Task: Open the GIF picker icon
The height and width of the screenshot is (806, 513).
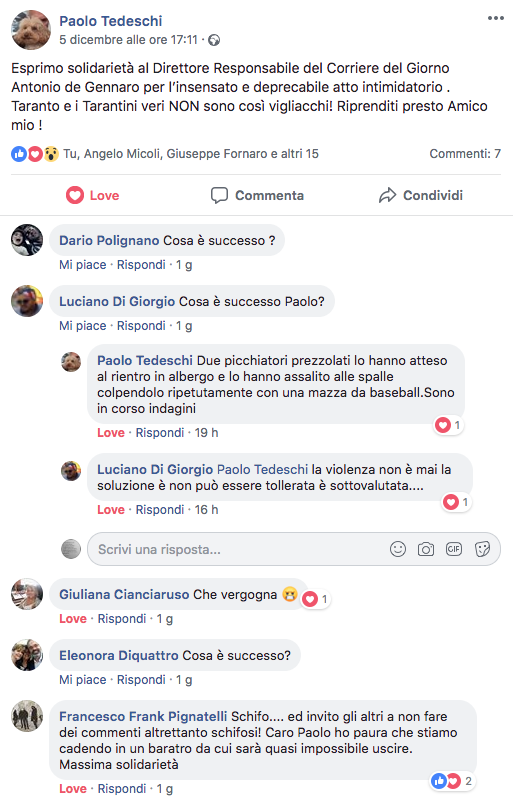Action: pos(453,549)
